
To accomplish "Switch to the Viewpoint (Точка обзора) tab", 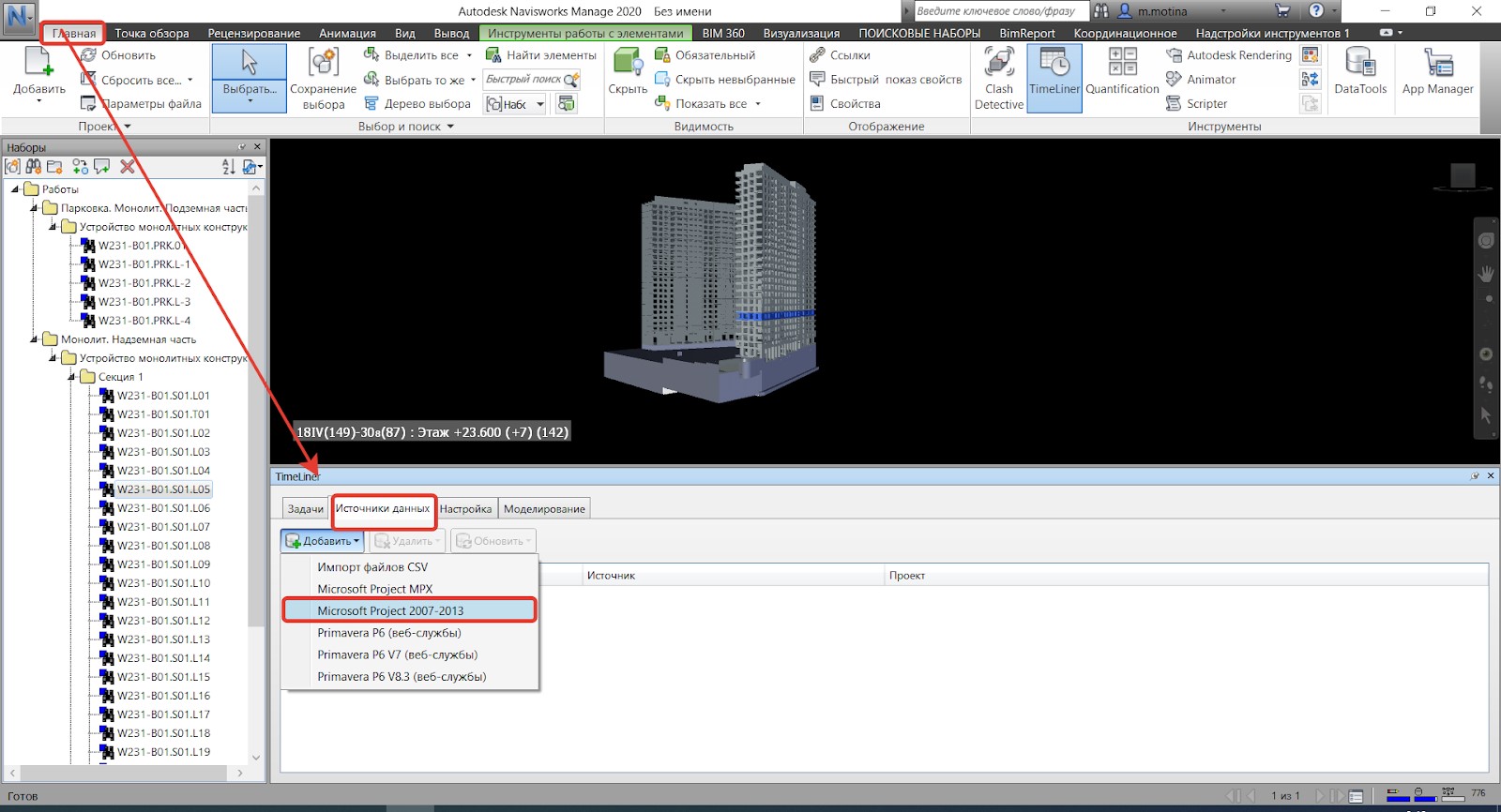I will click(x=152, y=33).
